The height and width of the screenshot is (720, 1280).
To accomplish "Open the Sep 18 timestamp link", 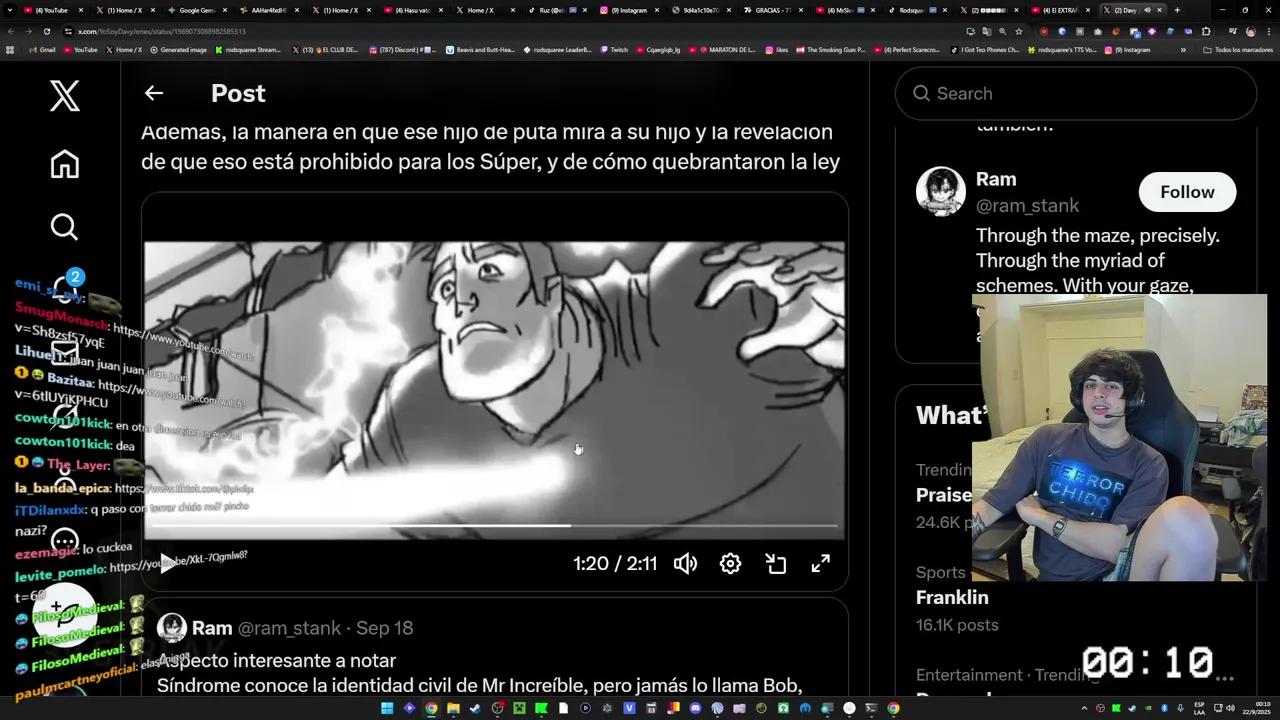I will click(384, 628).
